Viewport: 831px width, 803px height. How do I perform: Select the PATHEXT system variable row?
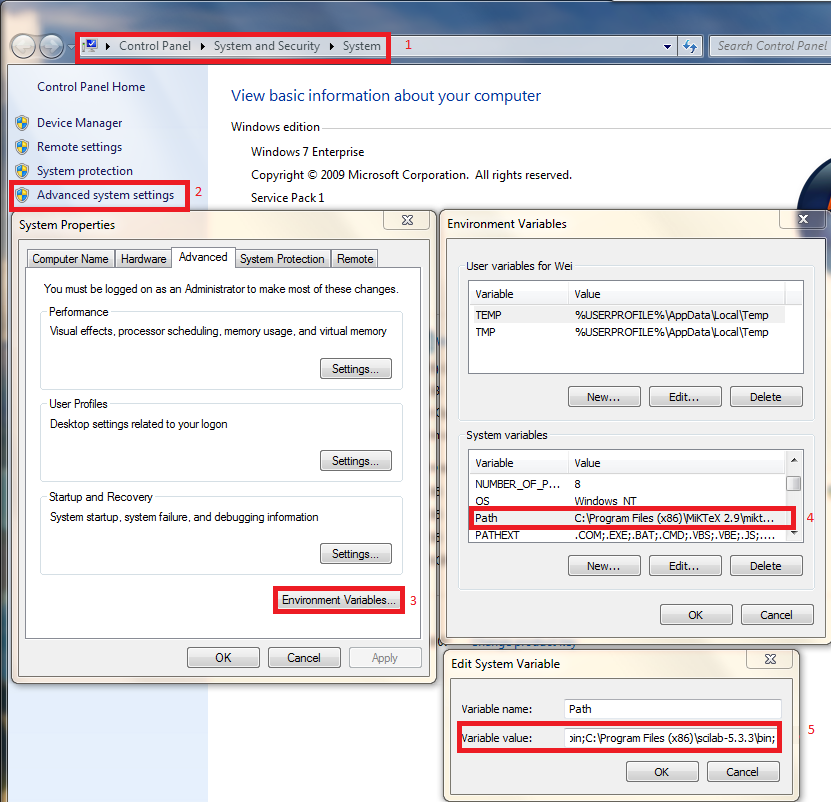627,535
